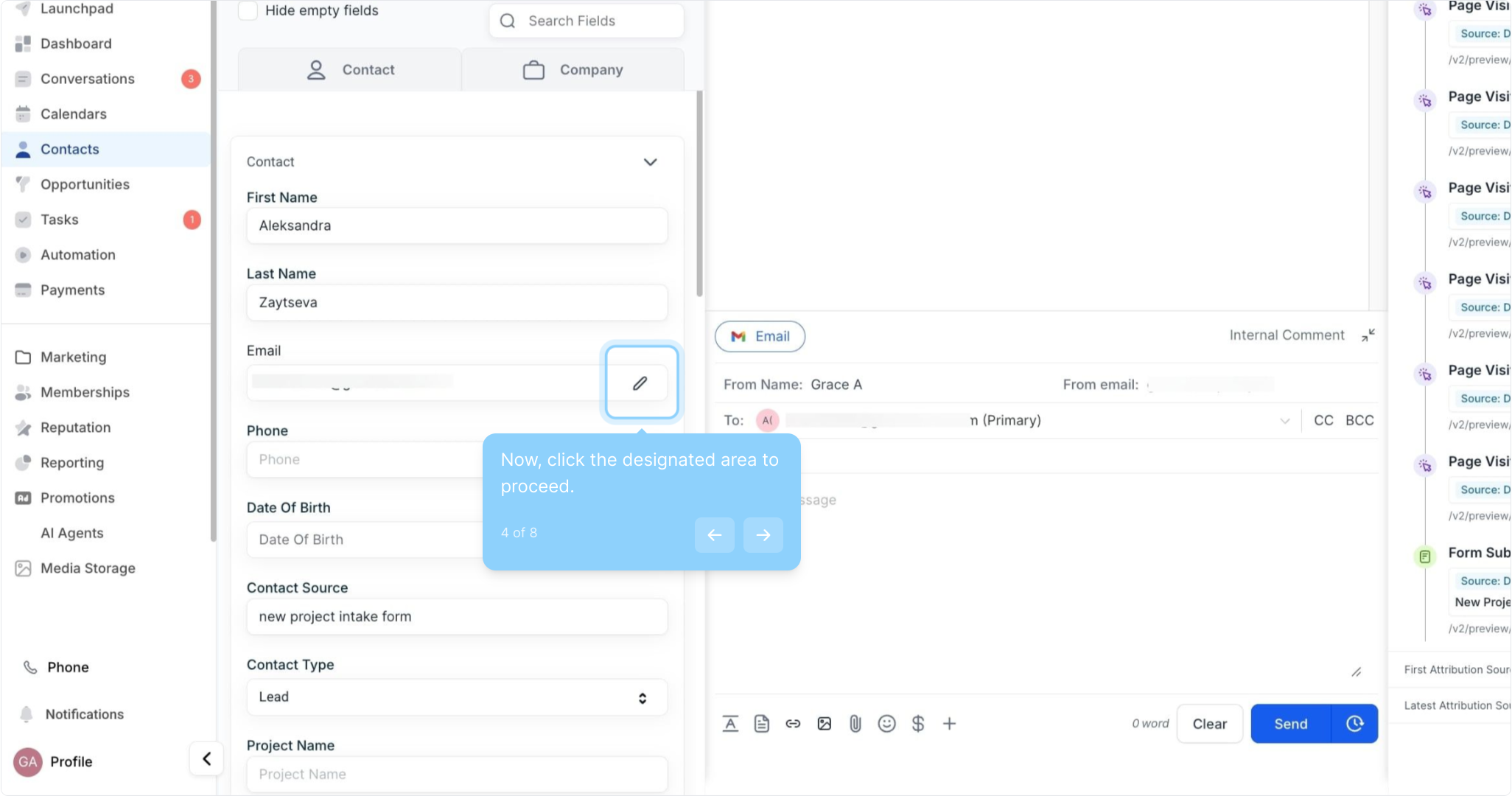Image resolution: width=1512 pixels, height=796 pixels.
Task: Click the pencil edit icon beside Email
Action: [x=640, y=383]
